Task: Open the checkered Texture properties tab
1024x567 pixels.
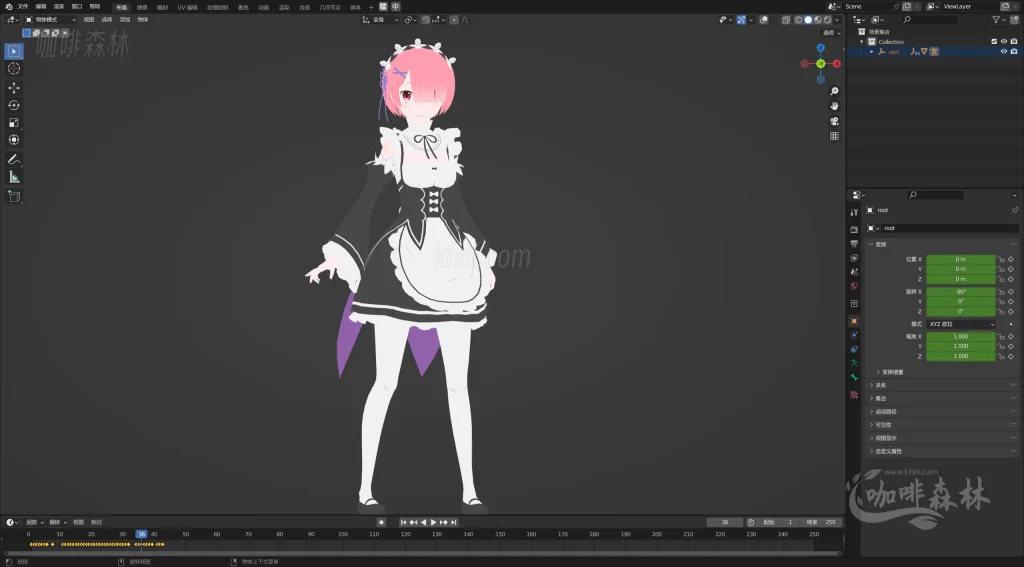Action: click(x=854, y=395)
